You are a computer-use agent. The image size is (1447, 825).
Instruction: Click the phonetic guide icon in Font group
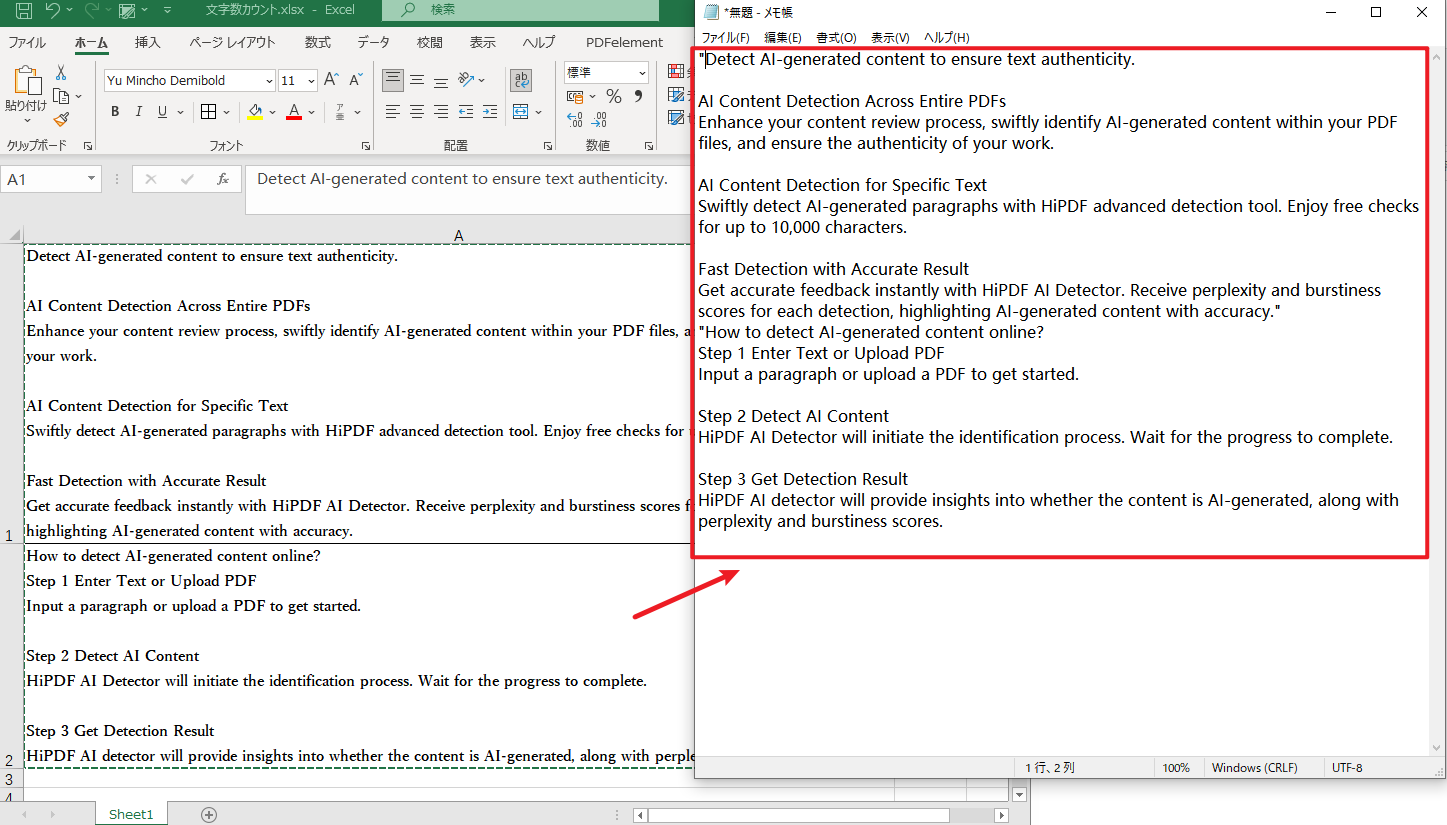coord(340,112)
